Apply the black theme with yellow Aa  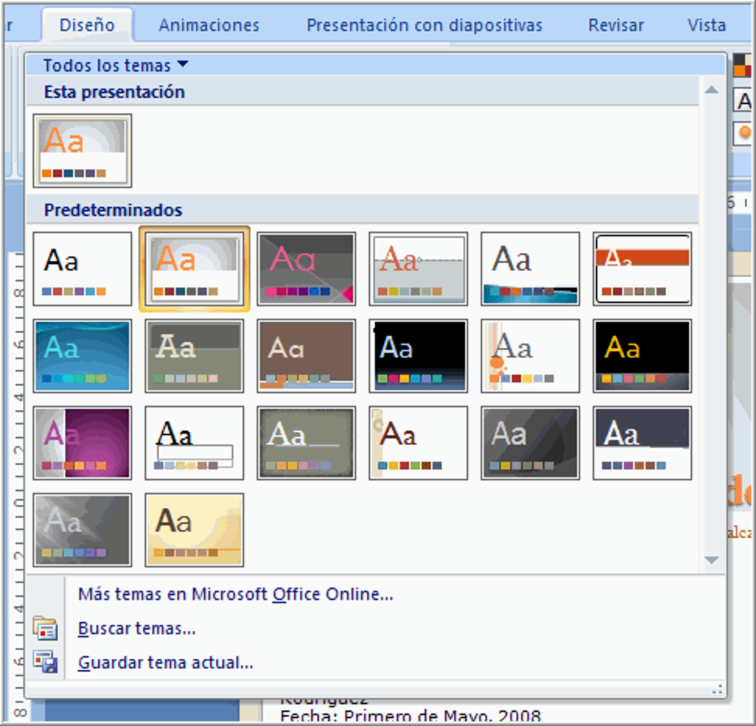coord(642,356)
